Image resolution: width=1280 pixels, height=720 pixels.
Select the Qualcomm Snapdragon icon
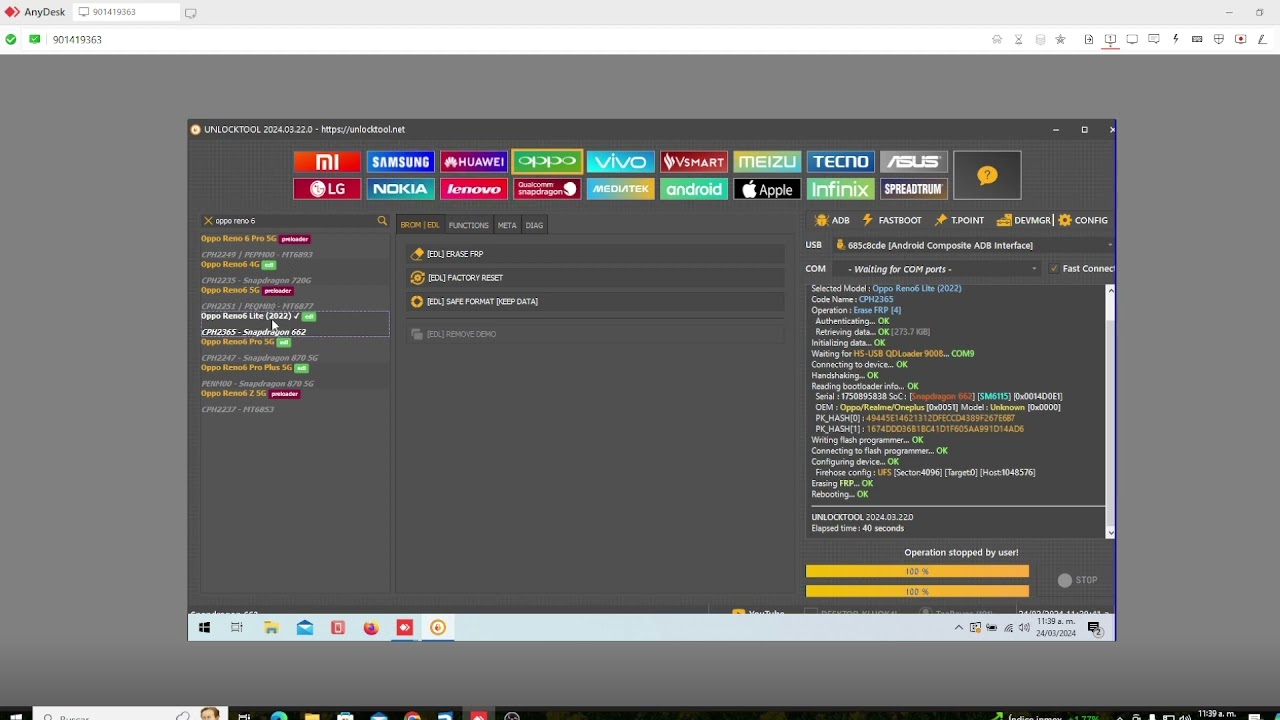point(547,189)
